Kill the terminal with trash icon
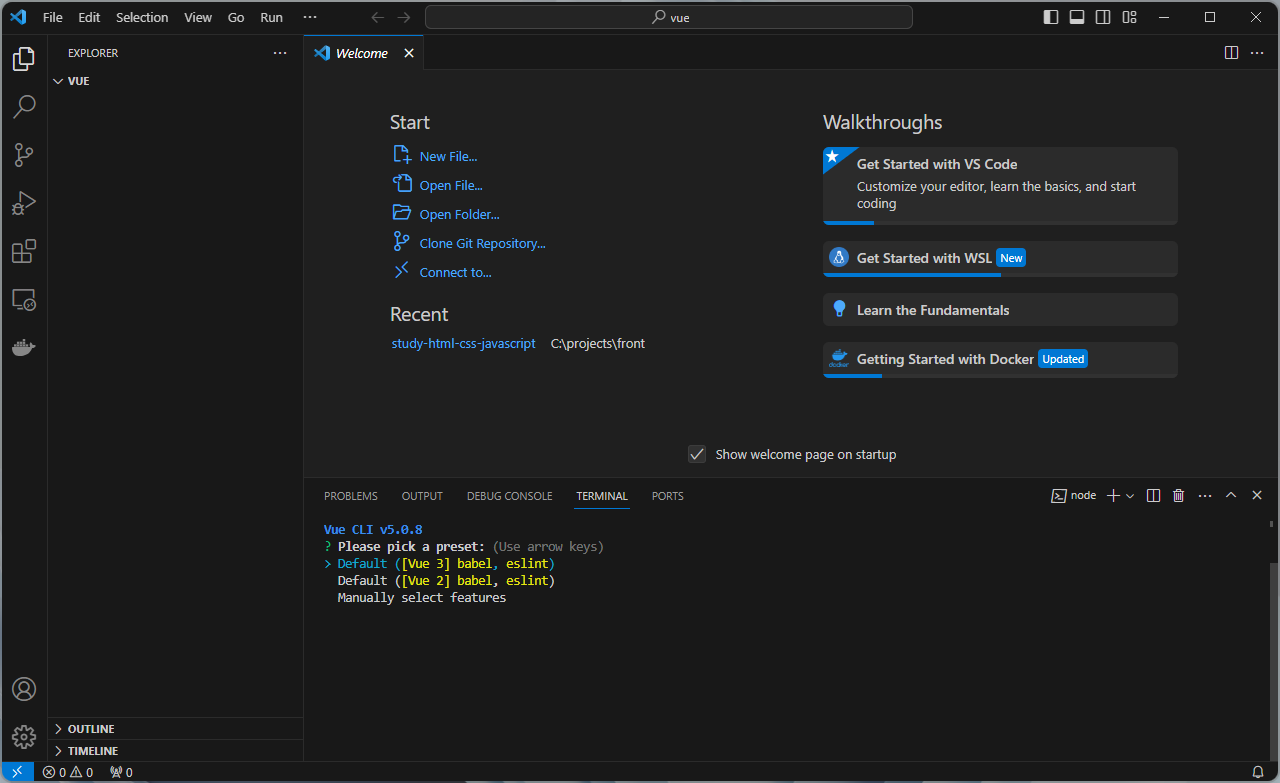This screenshot has height=783, width=1280. (1179, 496)
